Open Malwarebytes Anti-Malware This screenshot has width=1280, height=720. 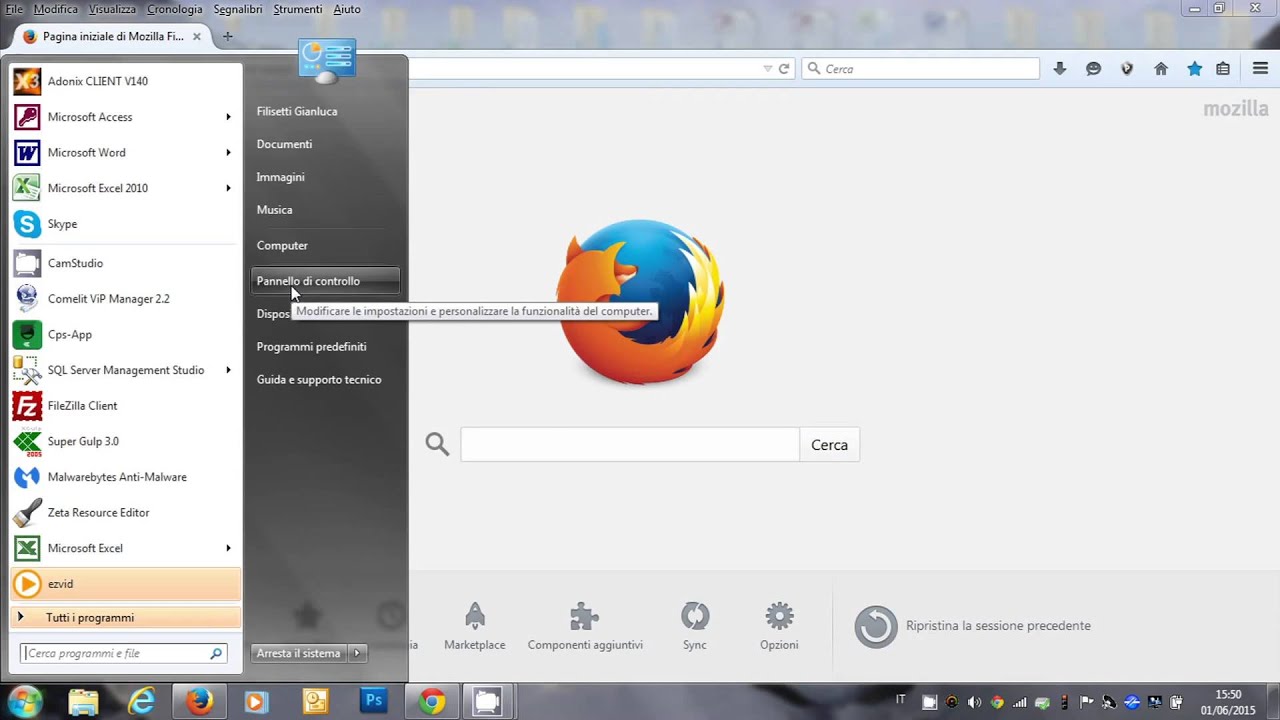tap(125, 477)
